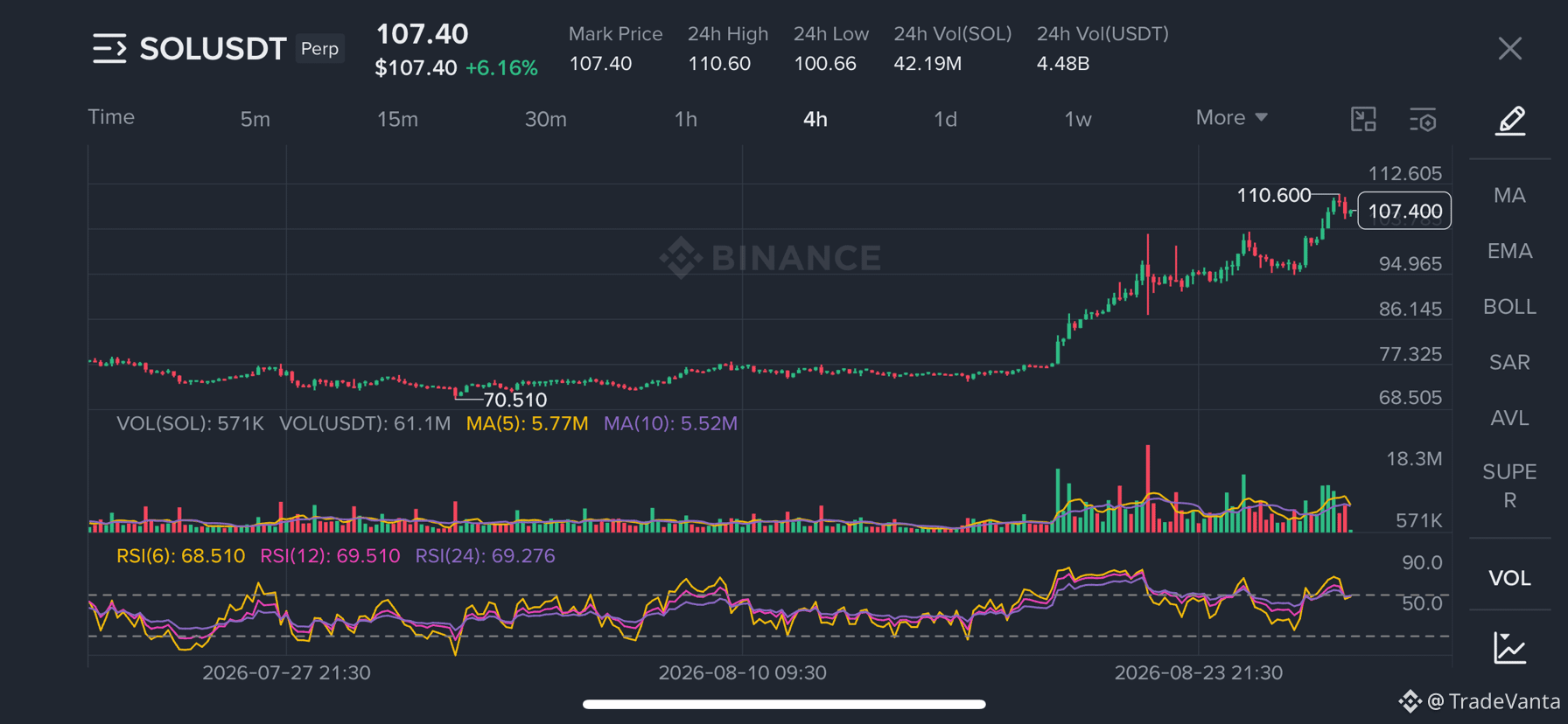1568x724 pixels.
Task: Click the +6.16% change percentage
Action: pos(501,68)
